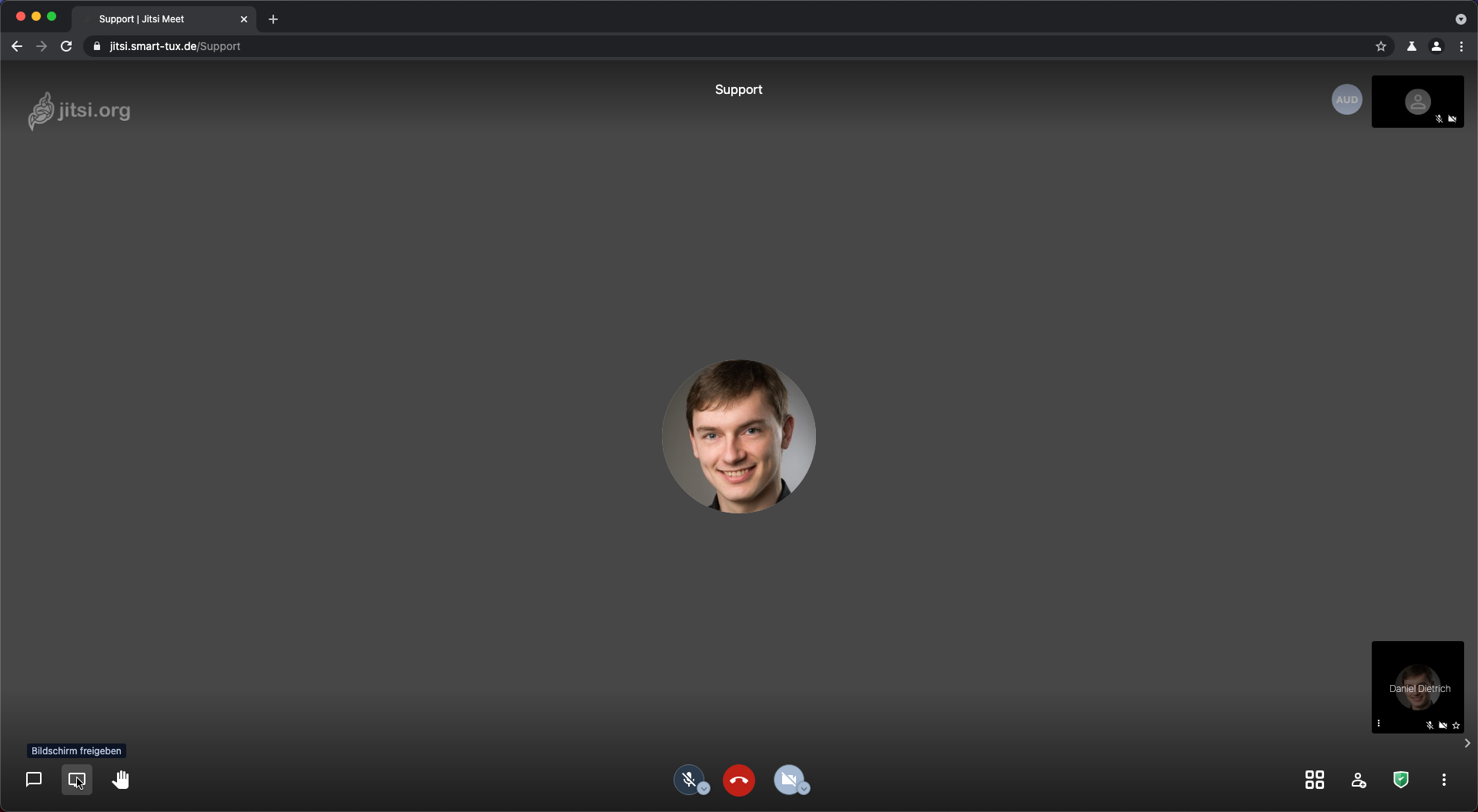Select the Support | Jitsi Meet tab
1478x812 pixels.
tap(164, 19)
